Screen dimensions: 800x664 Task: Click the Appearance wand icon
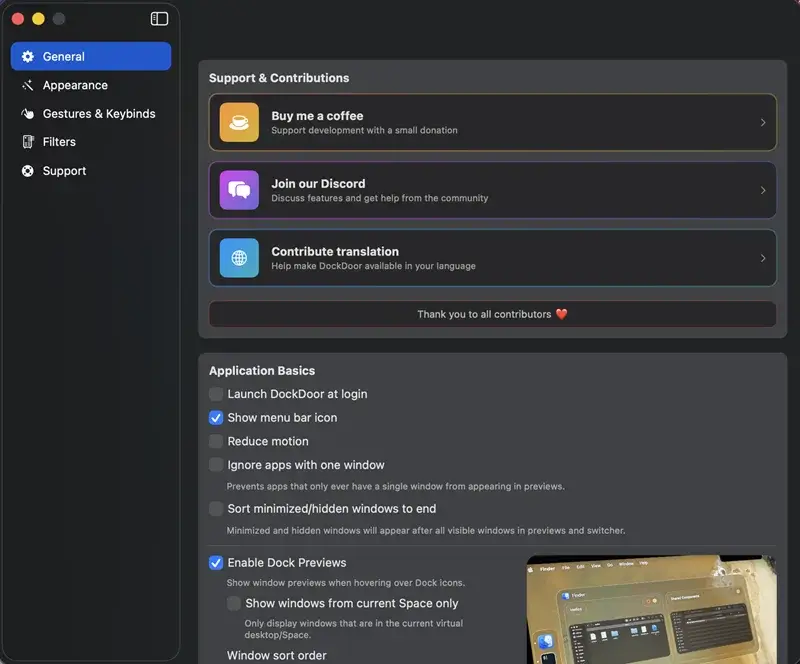pos(28,86)
